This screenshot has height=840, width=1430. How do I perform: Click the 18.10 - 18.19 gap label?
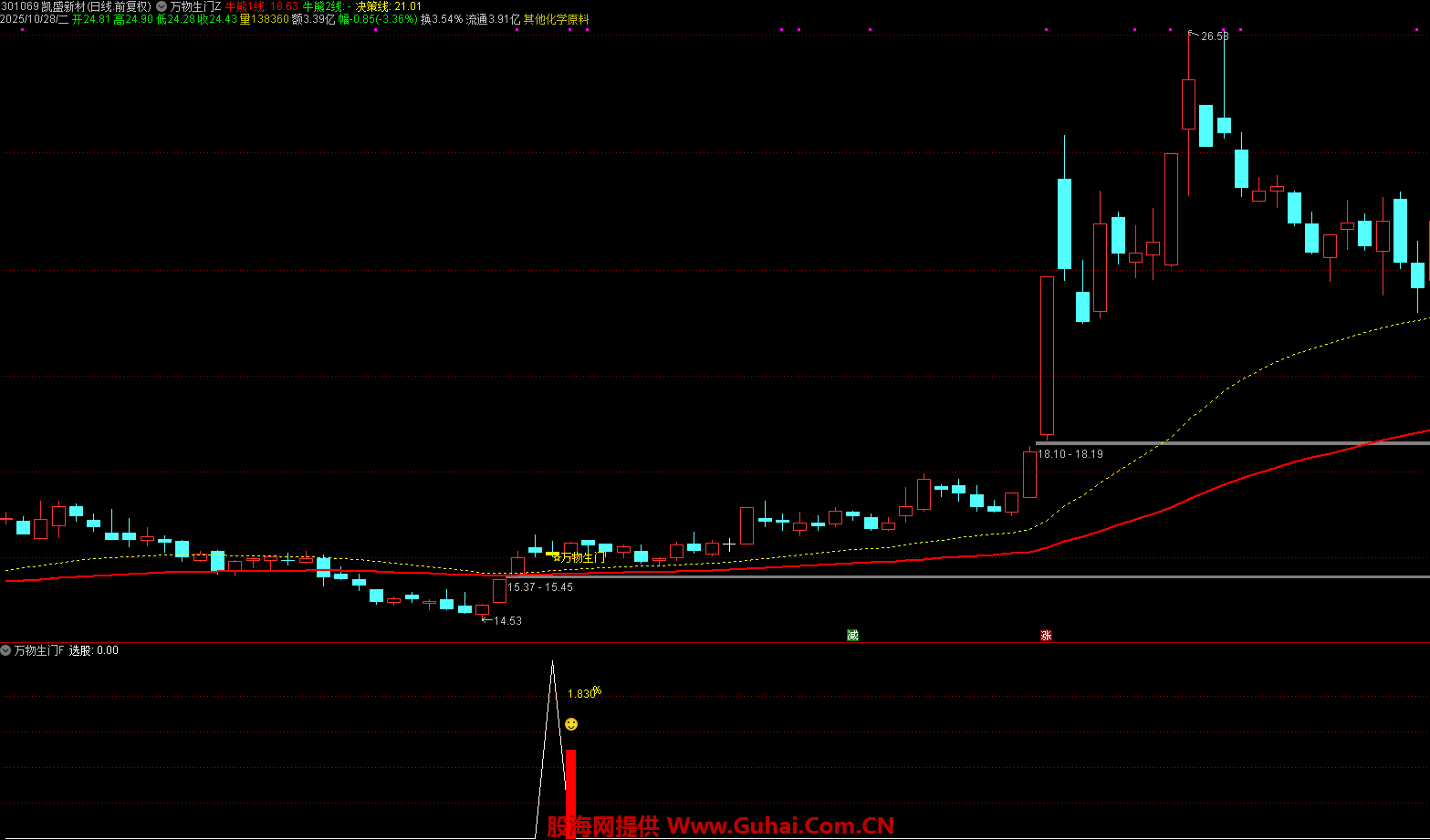[1070, 454]
